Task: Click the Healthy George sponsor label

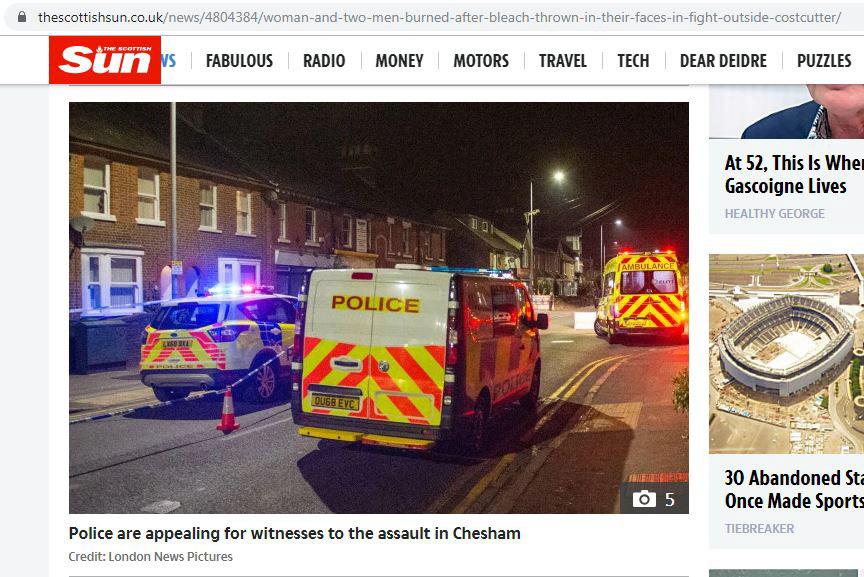Action: (x=774, y=214)
